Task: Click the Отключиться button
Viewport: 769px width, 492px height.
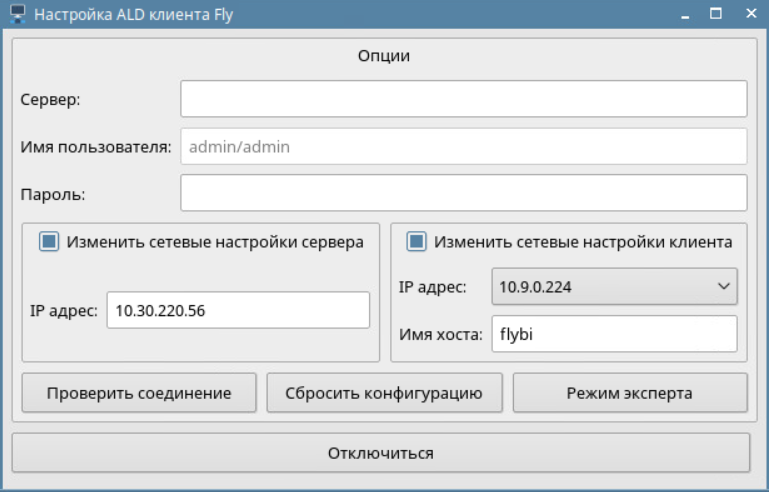Action: click(x=380, y=453)
